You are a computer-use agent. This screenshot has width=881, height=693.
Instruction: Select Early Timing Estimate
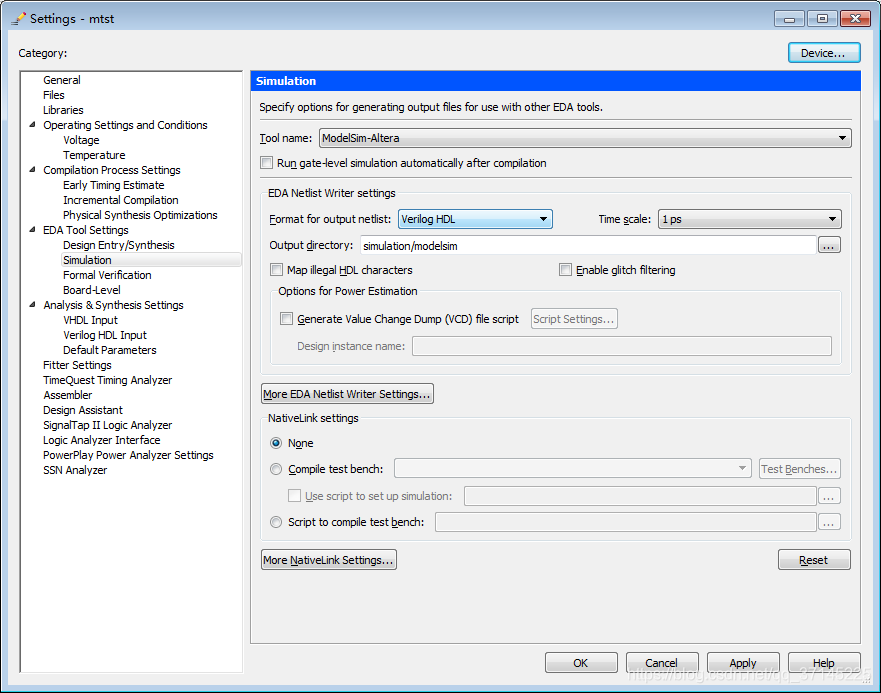click(113, 185)
